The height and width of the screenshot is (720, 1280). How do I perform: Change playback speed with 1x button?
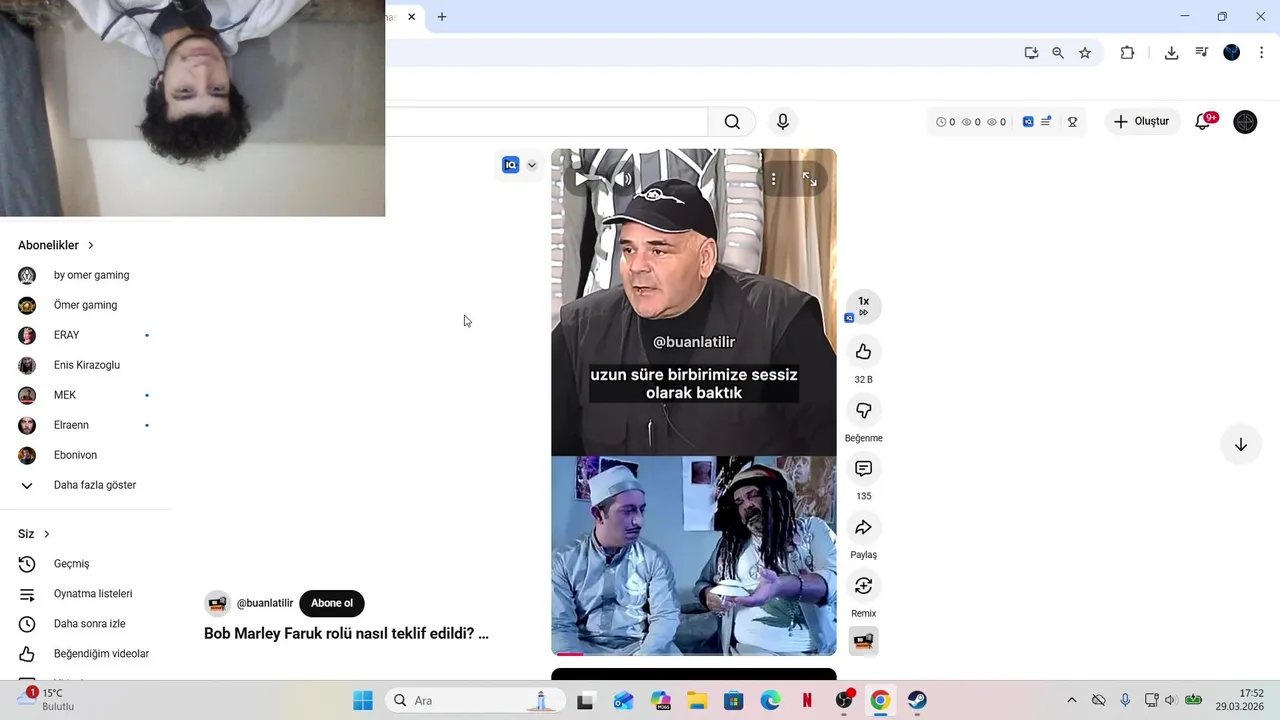coord(864,306)
